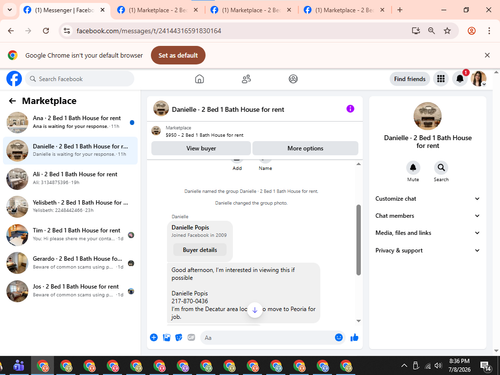Expand Chat members section
500x375 pixels.
(x=428, y=216)
